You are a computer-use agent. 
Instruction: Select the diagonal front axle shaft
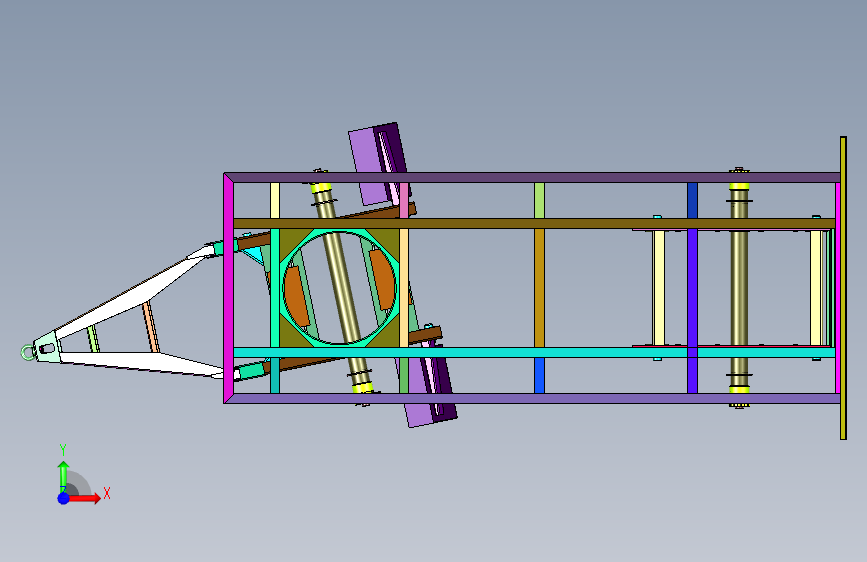[x=341, y=288]
